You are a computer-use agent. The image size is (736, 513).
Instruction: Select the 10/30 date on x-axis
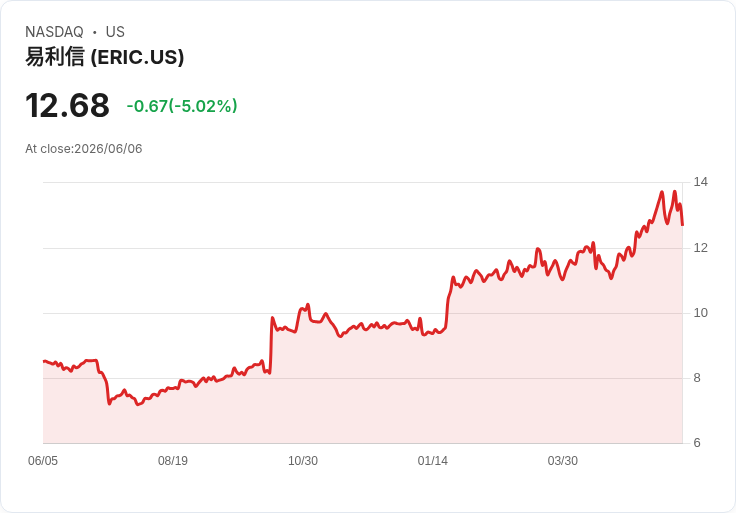point(303,460)
